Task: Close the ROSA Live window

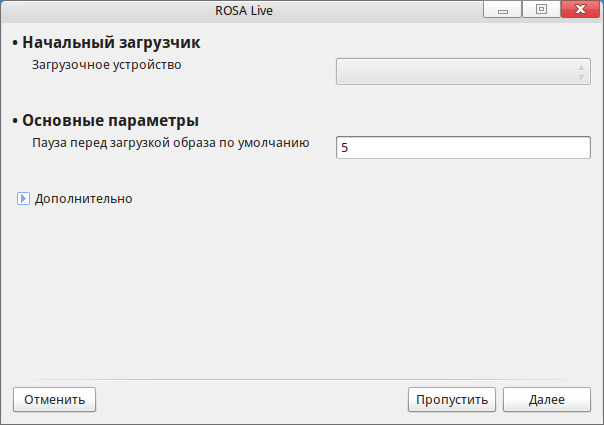Action: click(x=578, y=10)
